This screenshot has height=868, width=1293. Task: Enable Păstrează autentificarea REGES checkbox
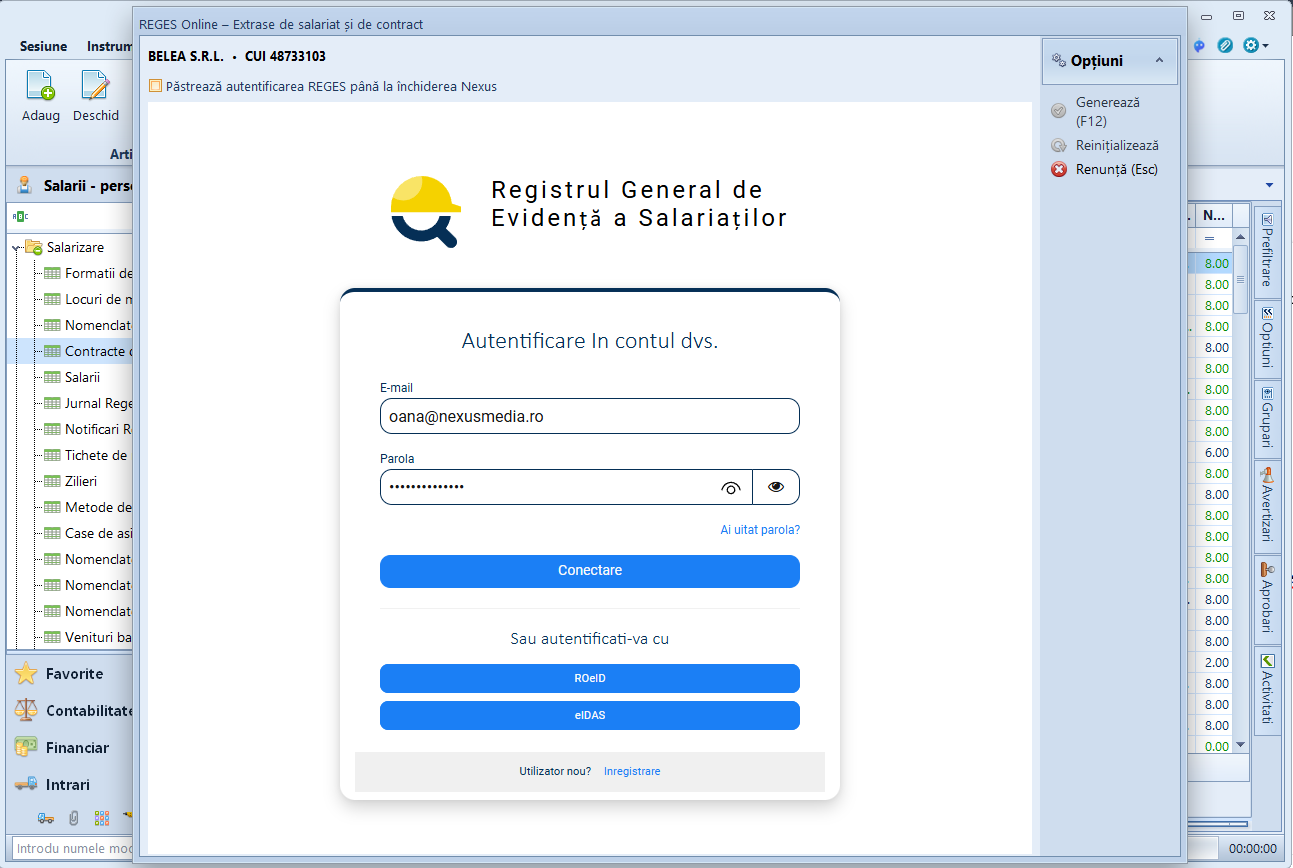(x=155, y=86)
